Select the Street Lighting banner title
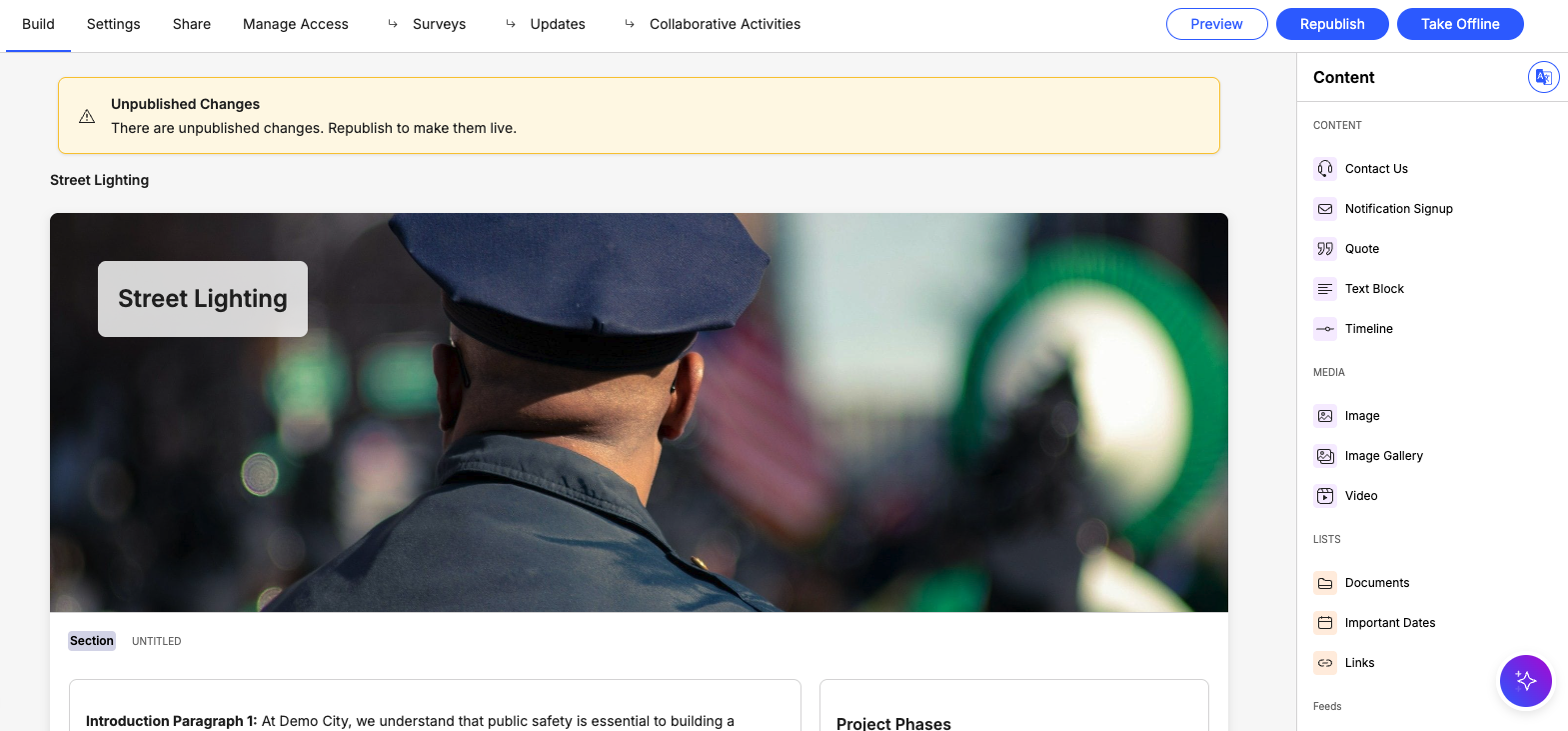This screenshot has width=1568, height=731. [203, 299]
